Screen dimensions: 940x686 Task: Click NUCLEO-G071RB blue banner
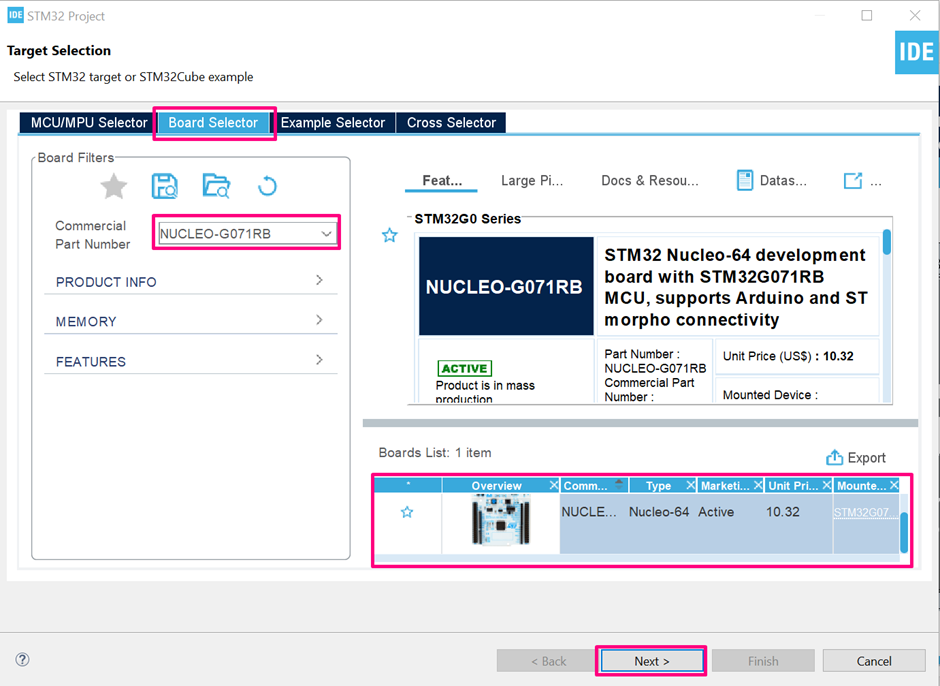(x=506, y=286)
